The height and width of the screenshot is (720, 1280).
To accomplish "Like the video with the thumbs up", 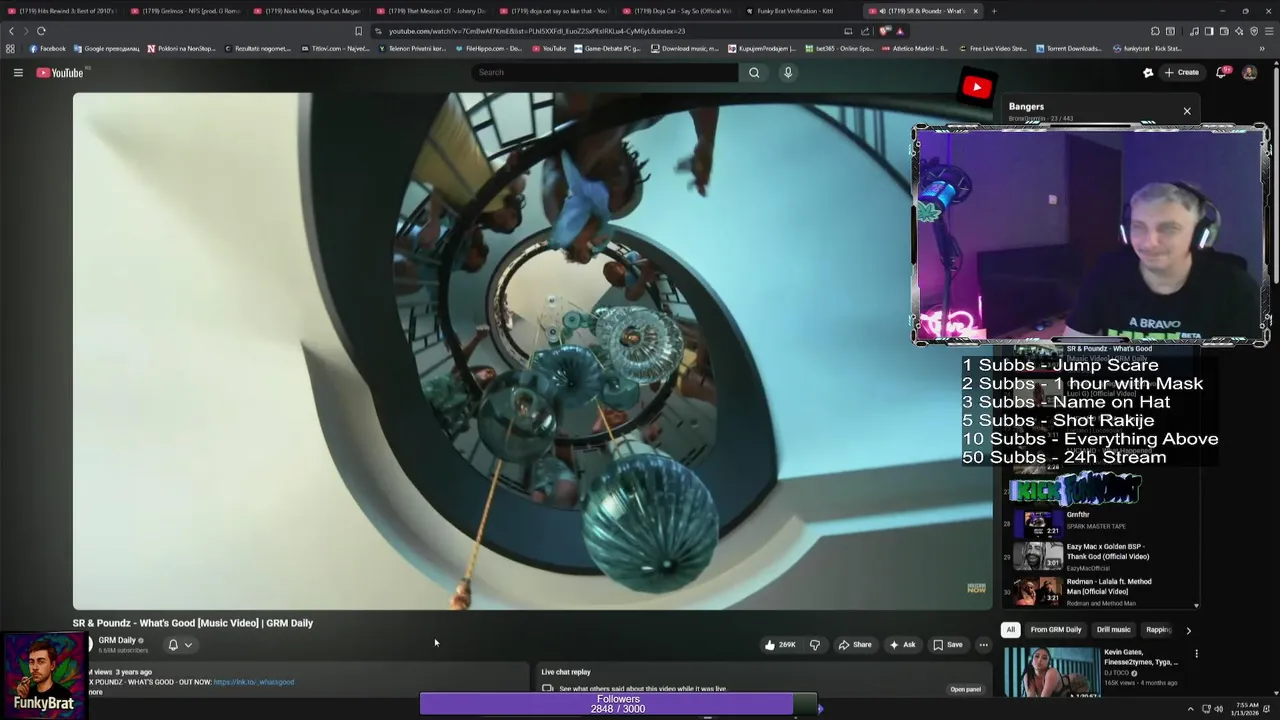I will (780, 645).
